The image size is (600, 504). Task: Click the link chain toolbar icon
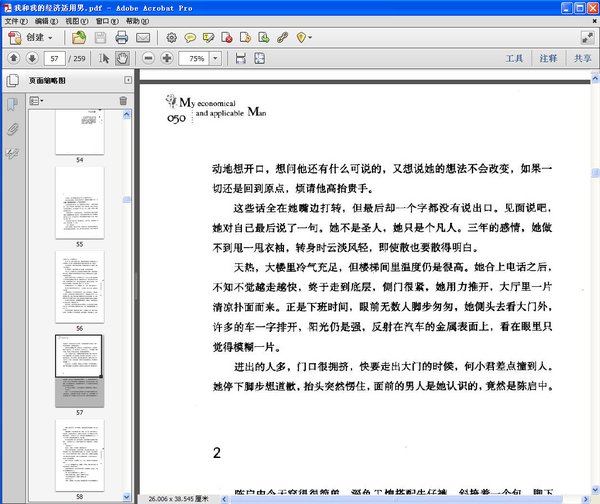pos(282,38)
